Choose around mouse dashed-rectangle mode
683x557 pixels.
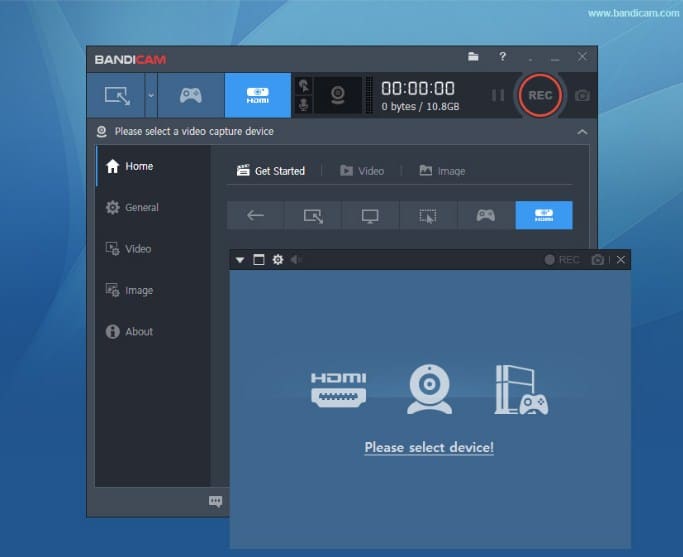coord(428,215)
